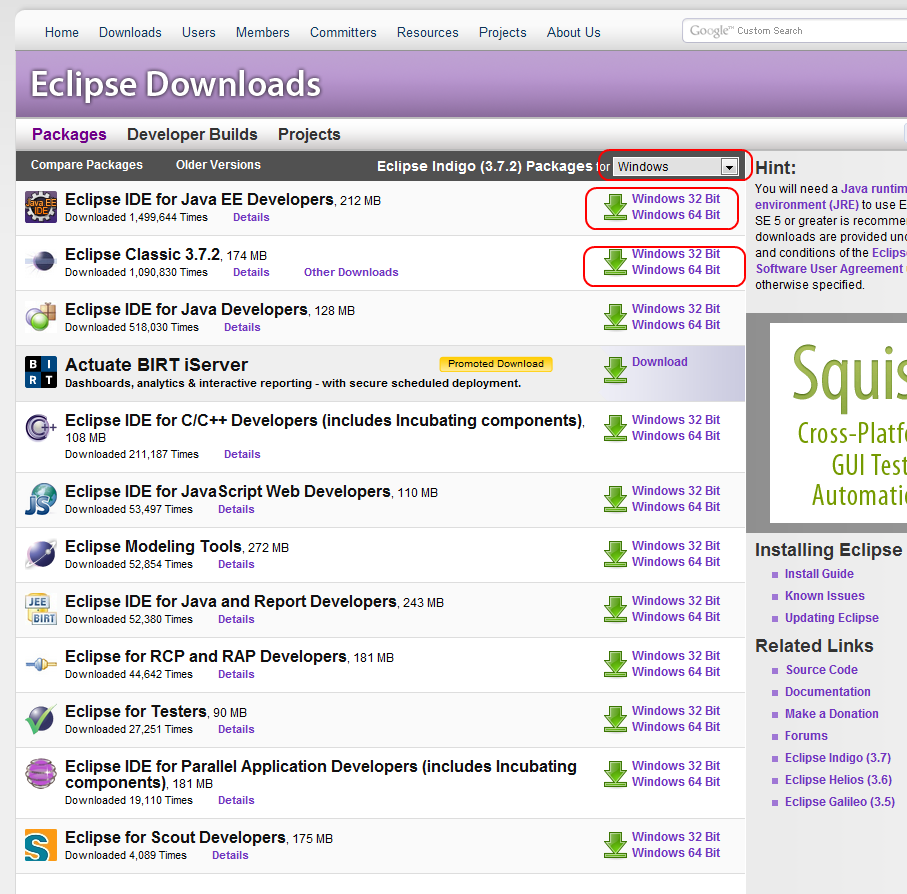Download Scout Developers Windows 64 Bit
The height and width of the screenshot is (894, 907).
tap(676, 853)
